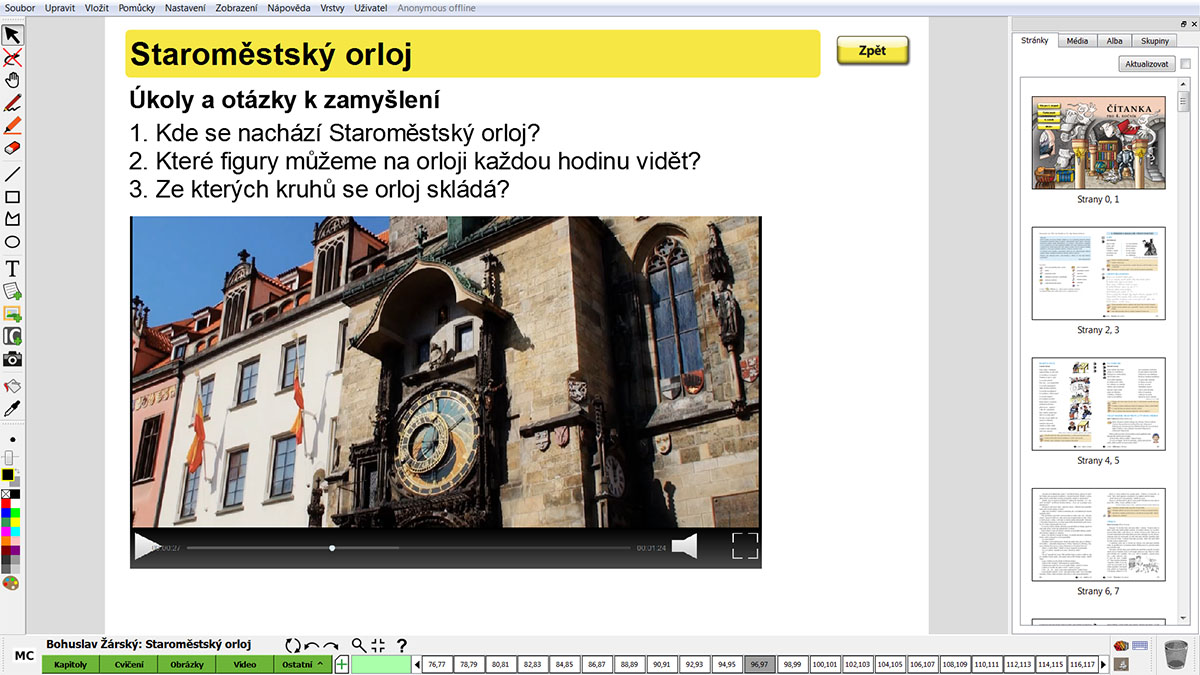Select the polygon shape tool

[x=12, y=219]
